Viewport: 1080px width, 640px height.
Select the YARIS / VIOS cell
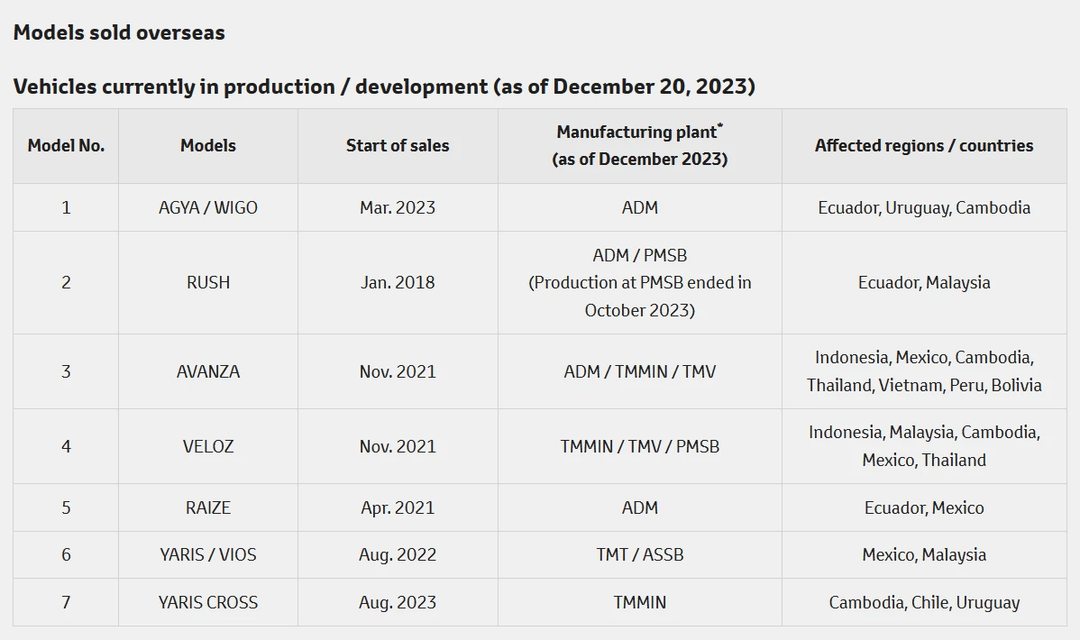pos(208,555)
